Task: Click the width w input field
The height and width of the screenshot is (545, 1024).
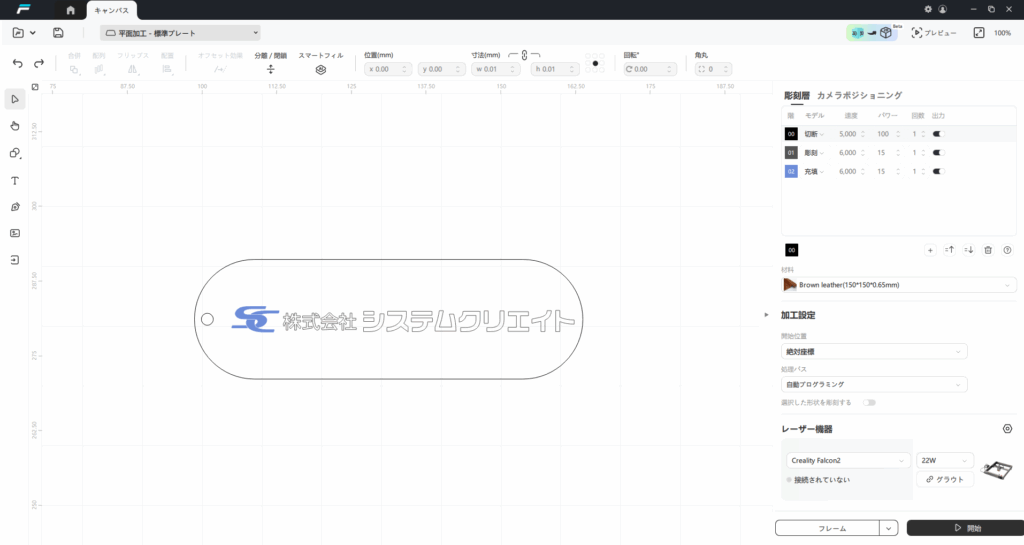Action: pyautogui.click(x=496, y=69)
